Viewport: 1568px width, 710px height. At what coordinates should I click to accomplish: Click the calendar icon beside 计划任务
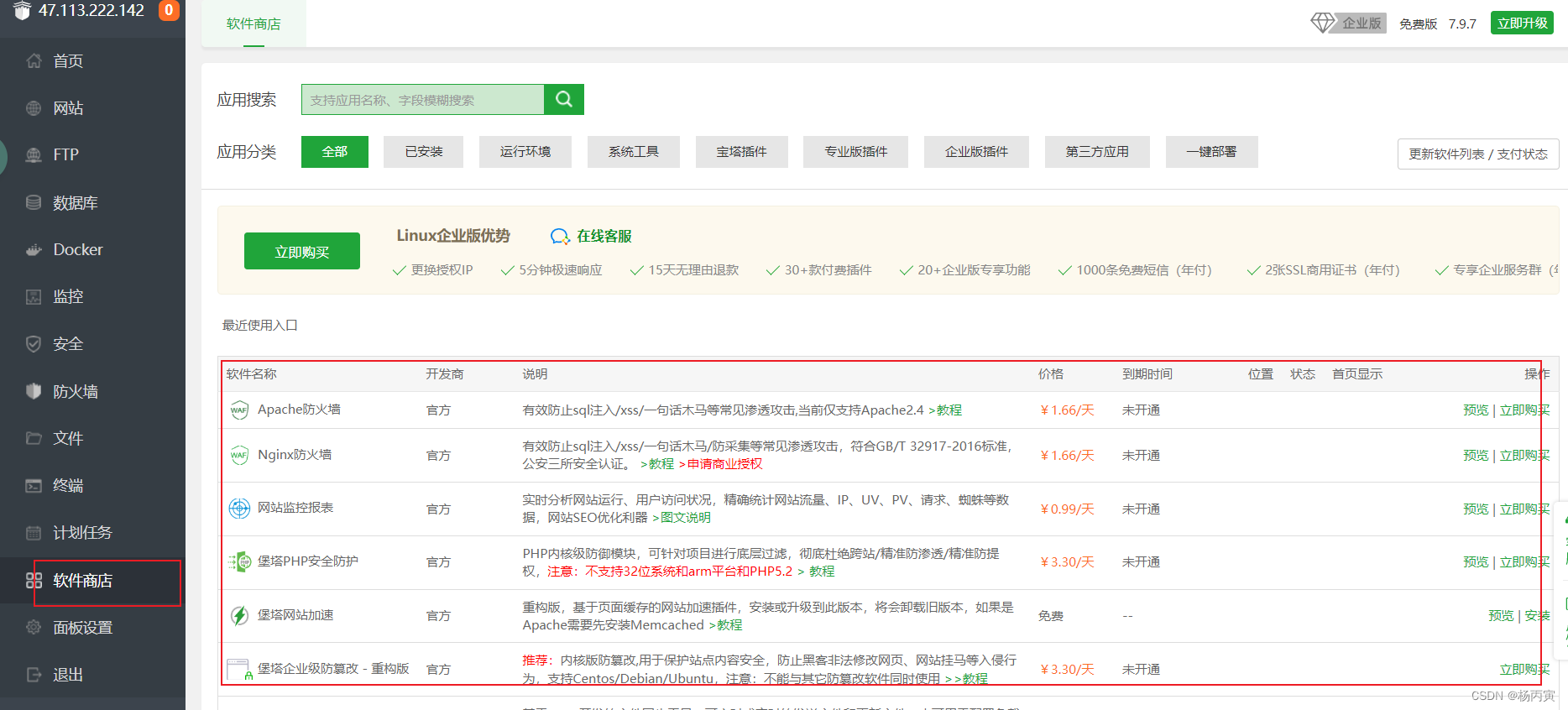34,532
